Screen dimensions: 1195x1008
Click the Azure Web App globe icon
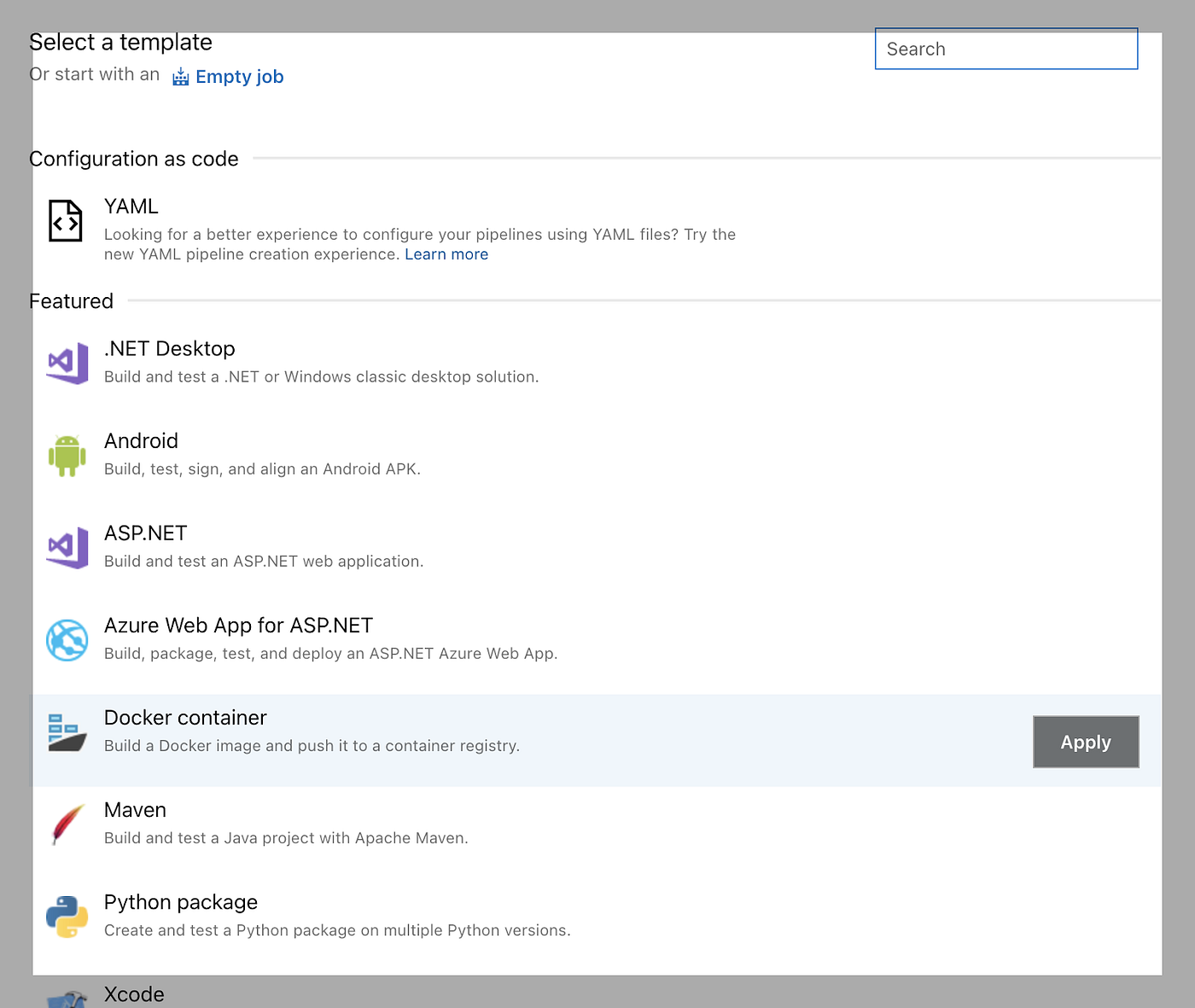67,640
